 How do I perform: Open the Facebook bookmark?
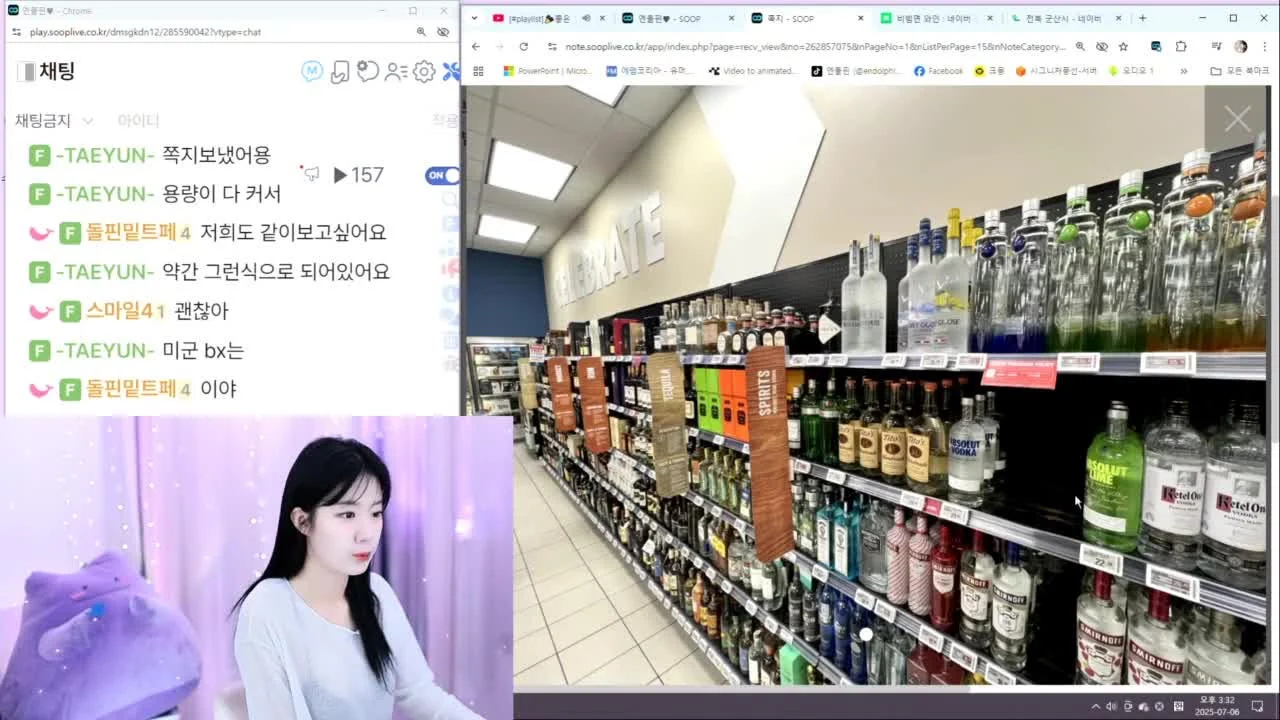(x=938, y=71)
